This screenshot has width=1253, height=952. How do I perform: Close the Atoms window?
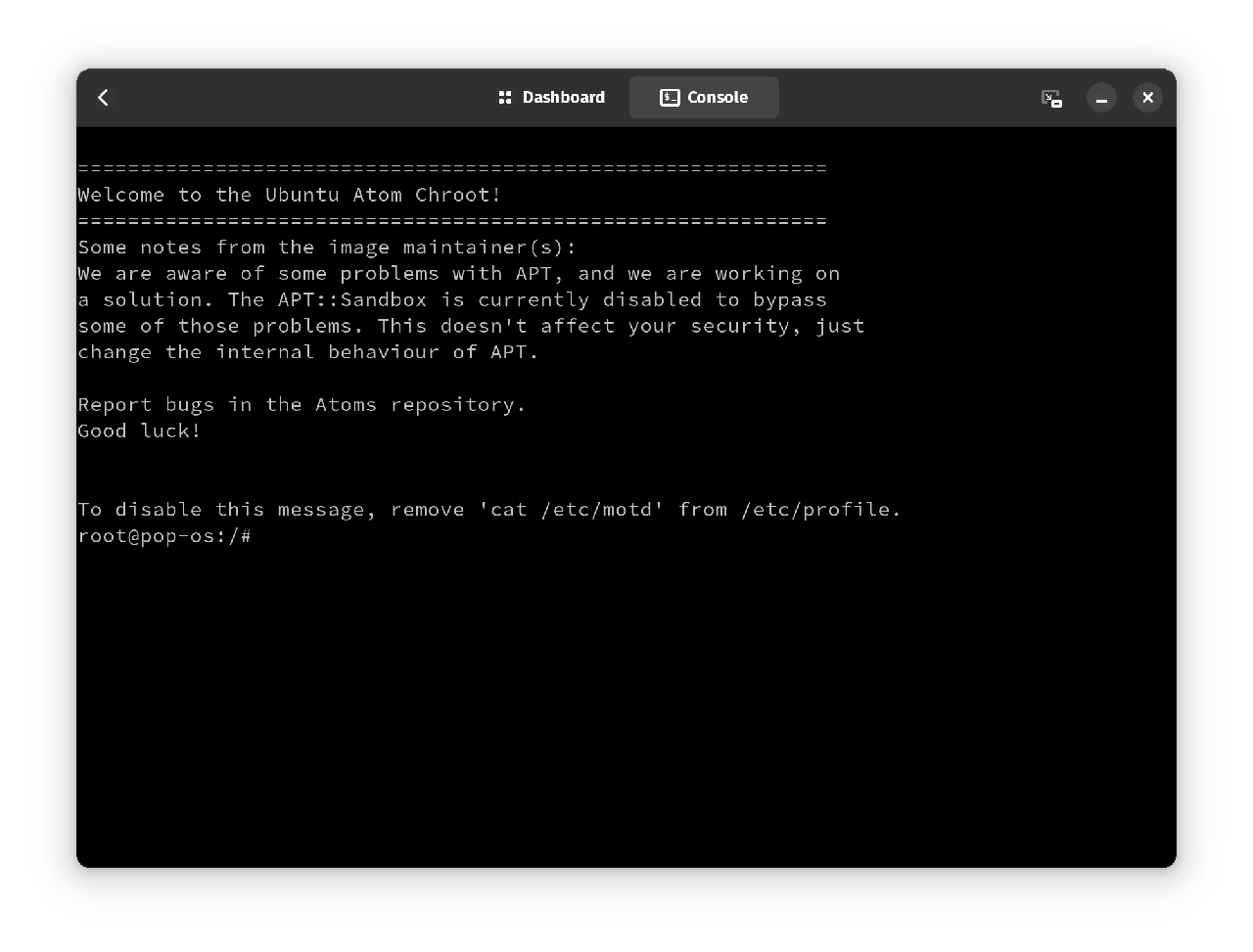1147,97
